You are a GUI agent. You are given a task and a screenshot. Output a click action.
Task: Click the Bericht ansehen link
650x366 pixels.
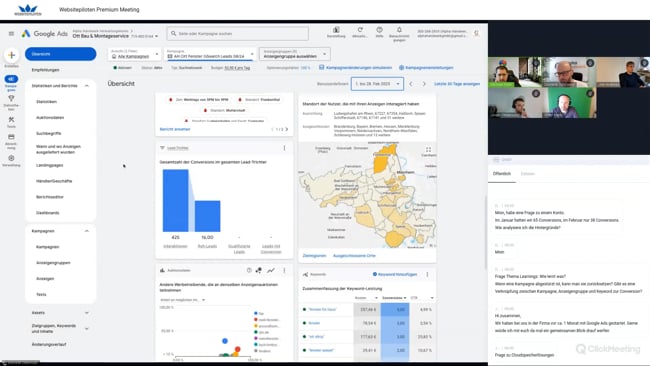point(175,129)
